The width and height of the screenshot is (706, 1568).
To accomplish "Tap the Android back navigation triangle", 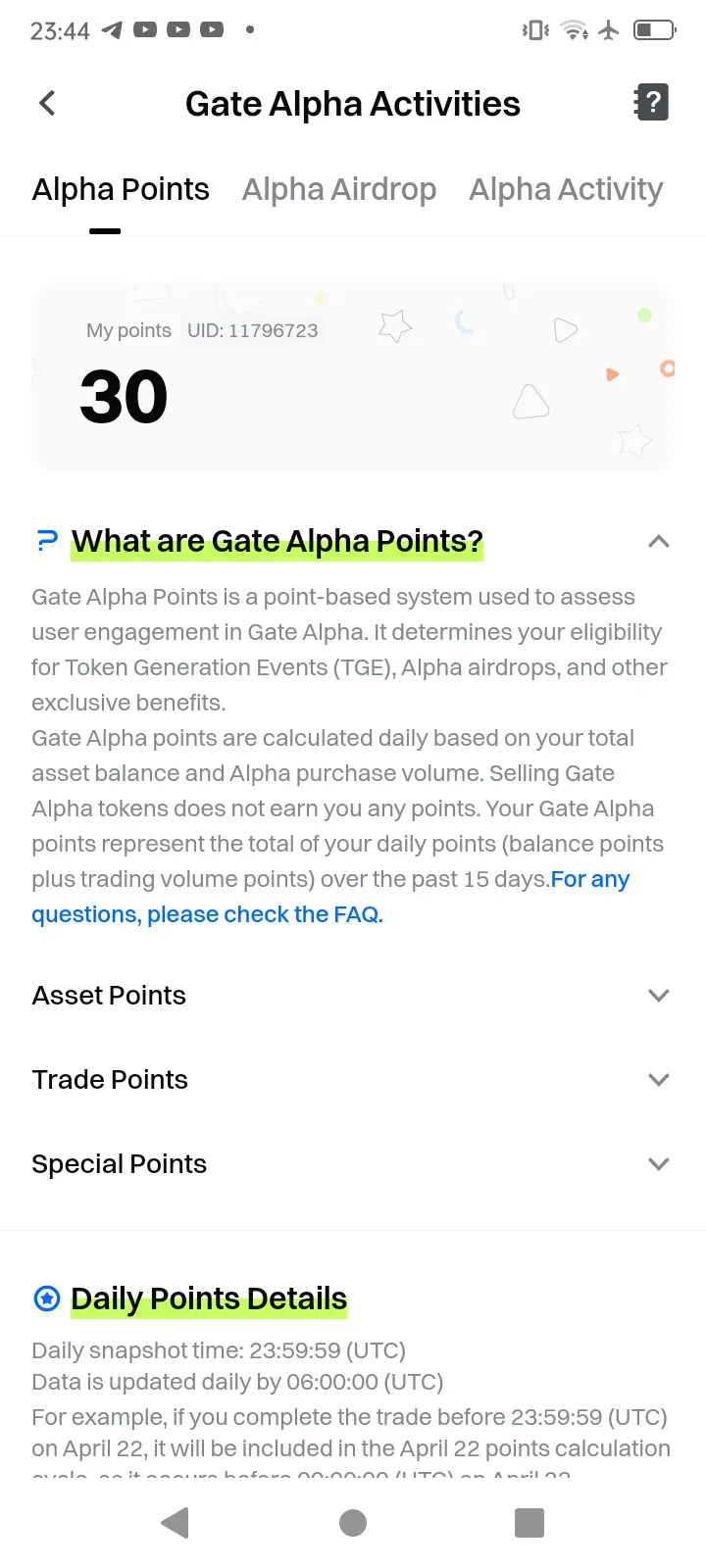I will pyautogui.click(x=176, y=1522).
